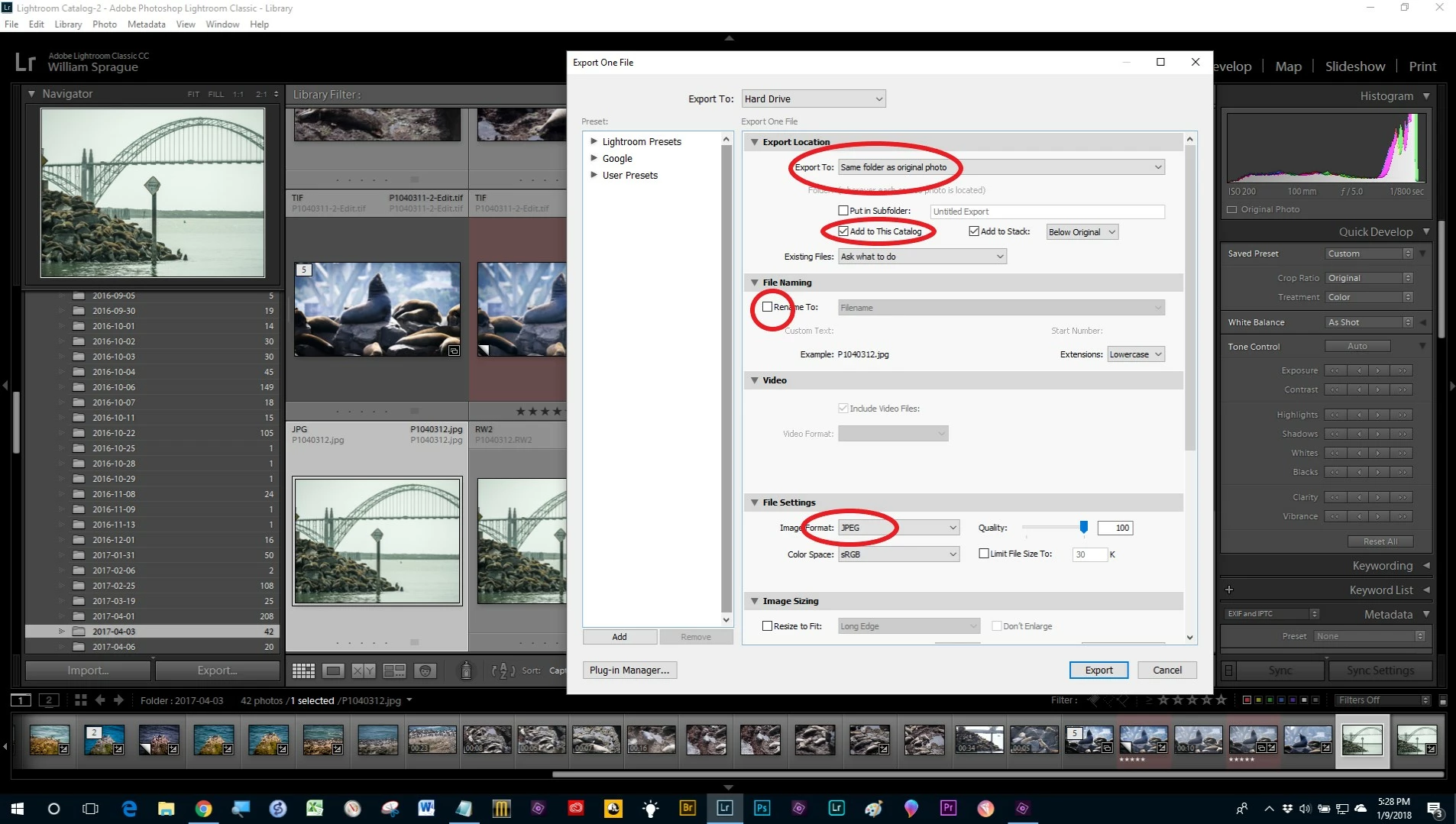Go back with the left arrow in filmstrip bar

(100, 700)
